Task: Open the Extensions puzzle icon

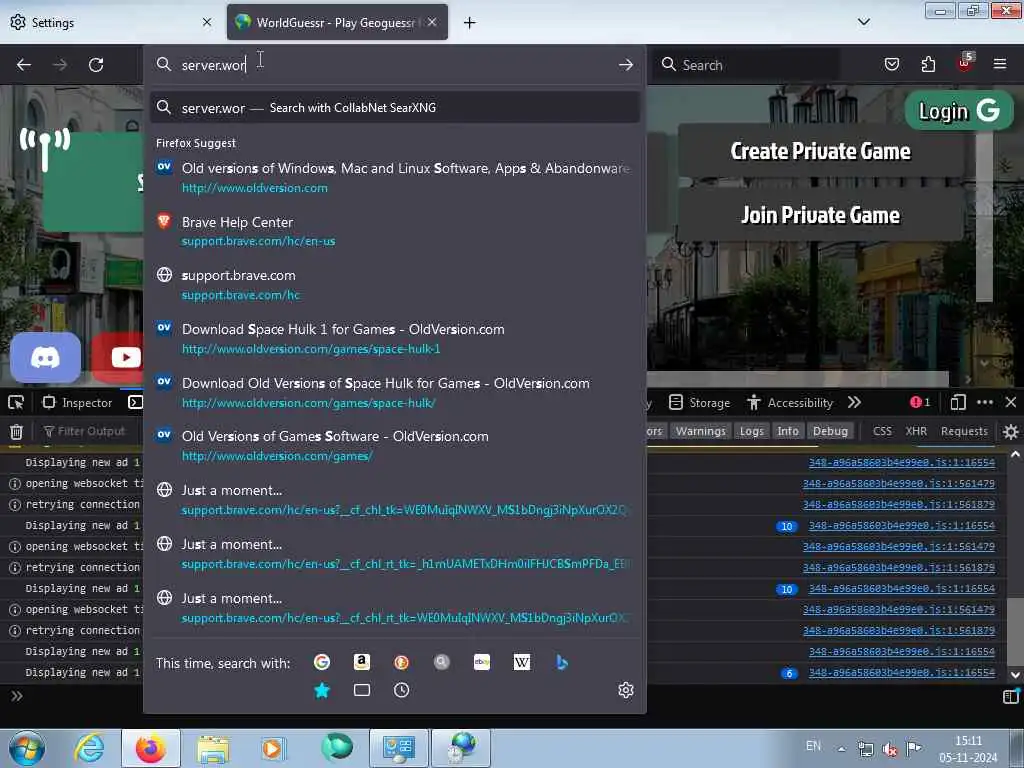Action: click(928, 64)
